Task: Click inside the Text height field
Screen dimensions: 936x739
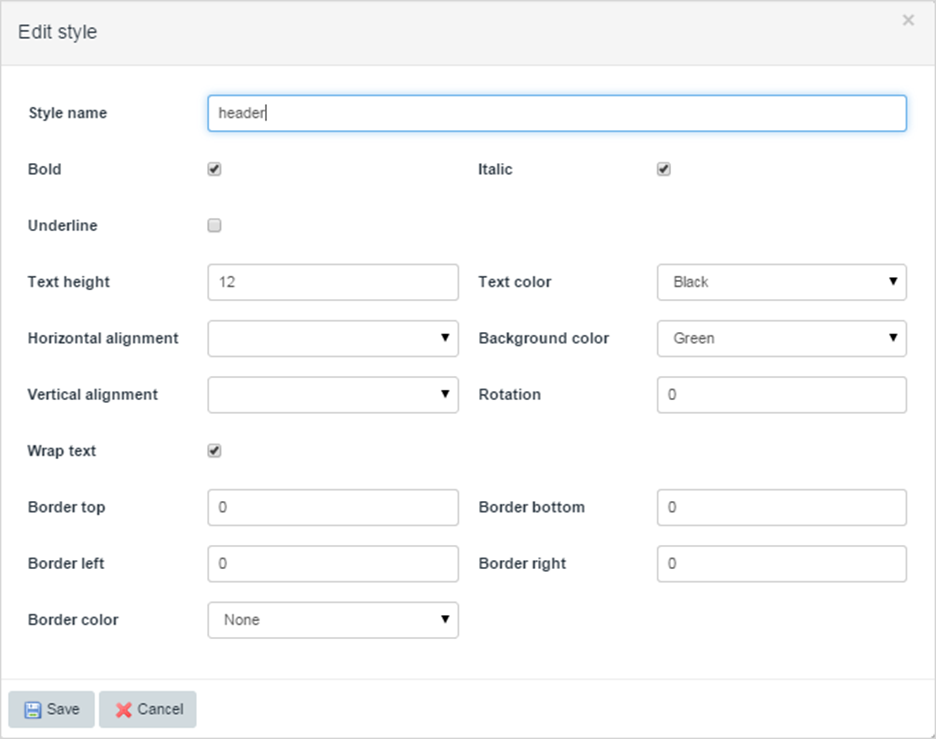Action: [332, 282]
